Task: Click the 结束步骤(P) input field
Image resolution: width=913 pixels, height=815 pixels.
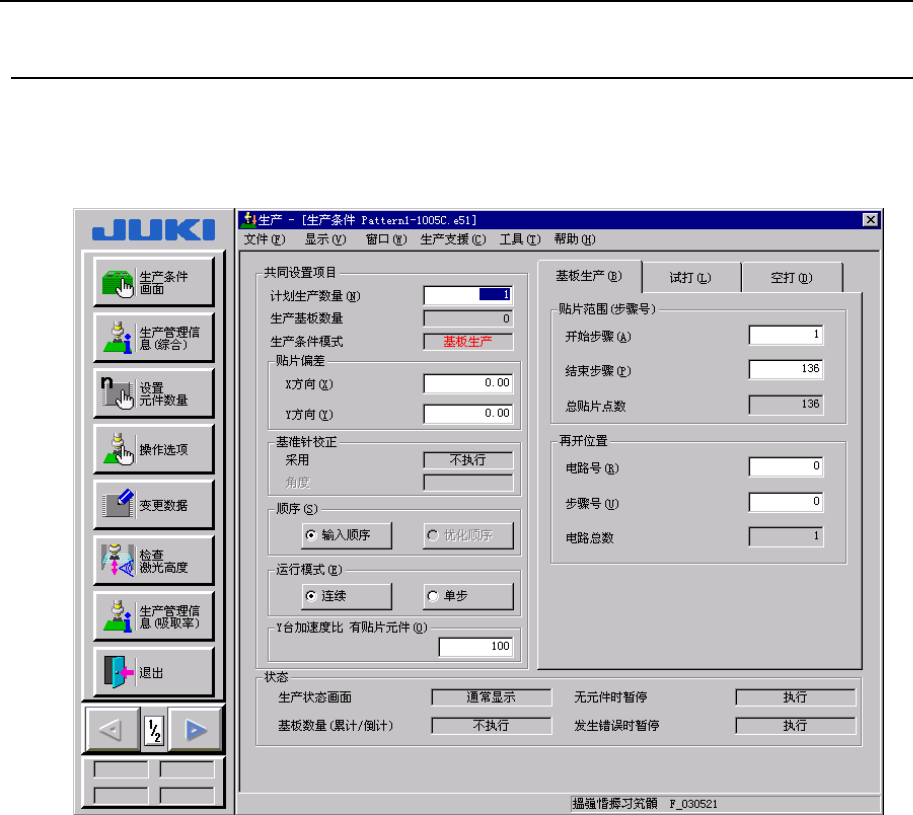Action: (x=785, y=369)
